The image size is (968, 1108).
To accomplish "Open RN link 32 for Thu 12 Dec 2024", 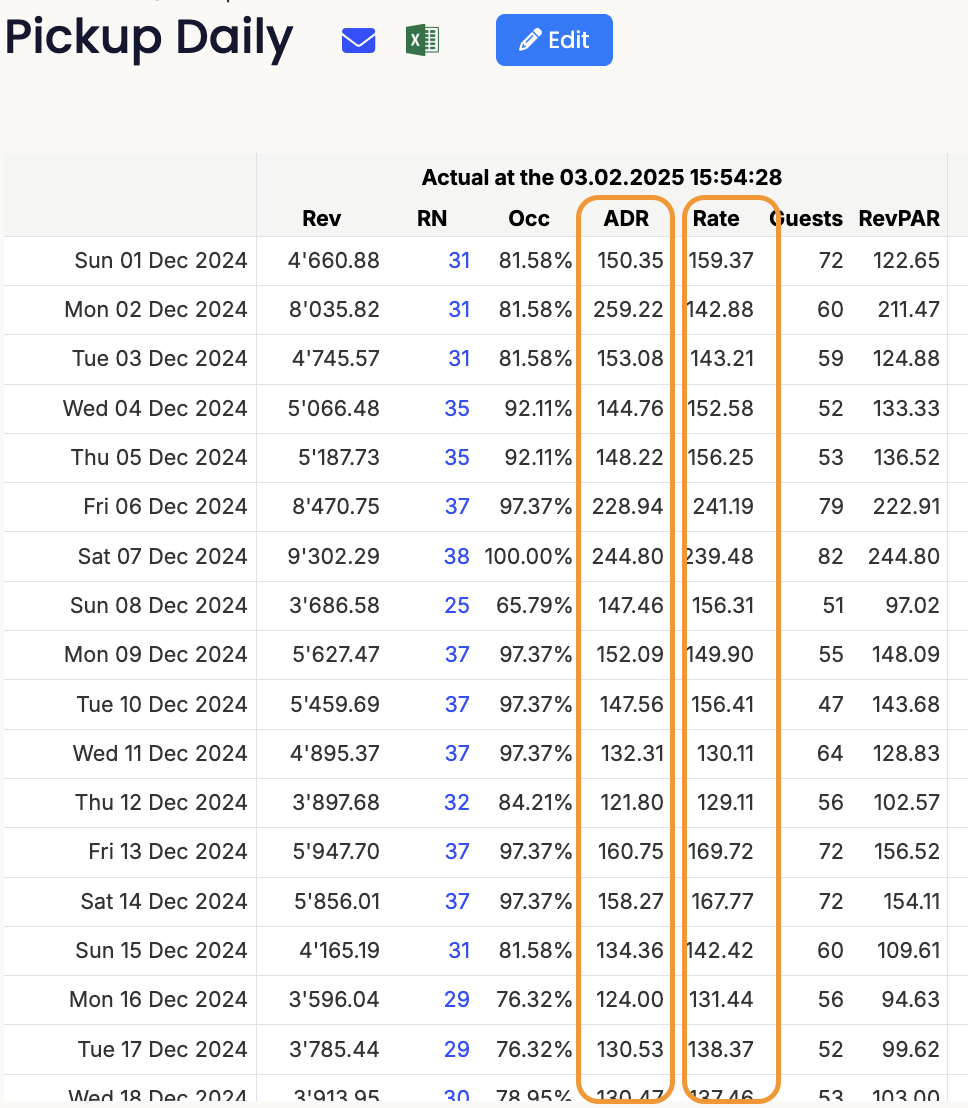I will (x=457, y=802).
